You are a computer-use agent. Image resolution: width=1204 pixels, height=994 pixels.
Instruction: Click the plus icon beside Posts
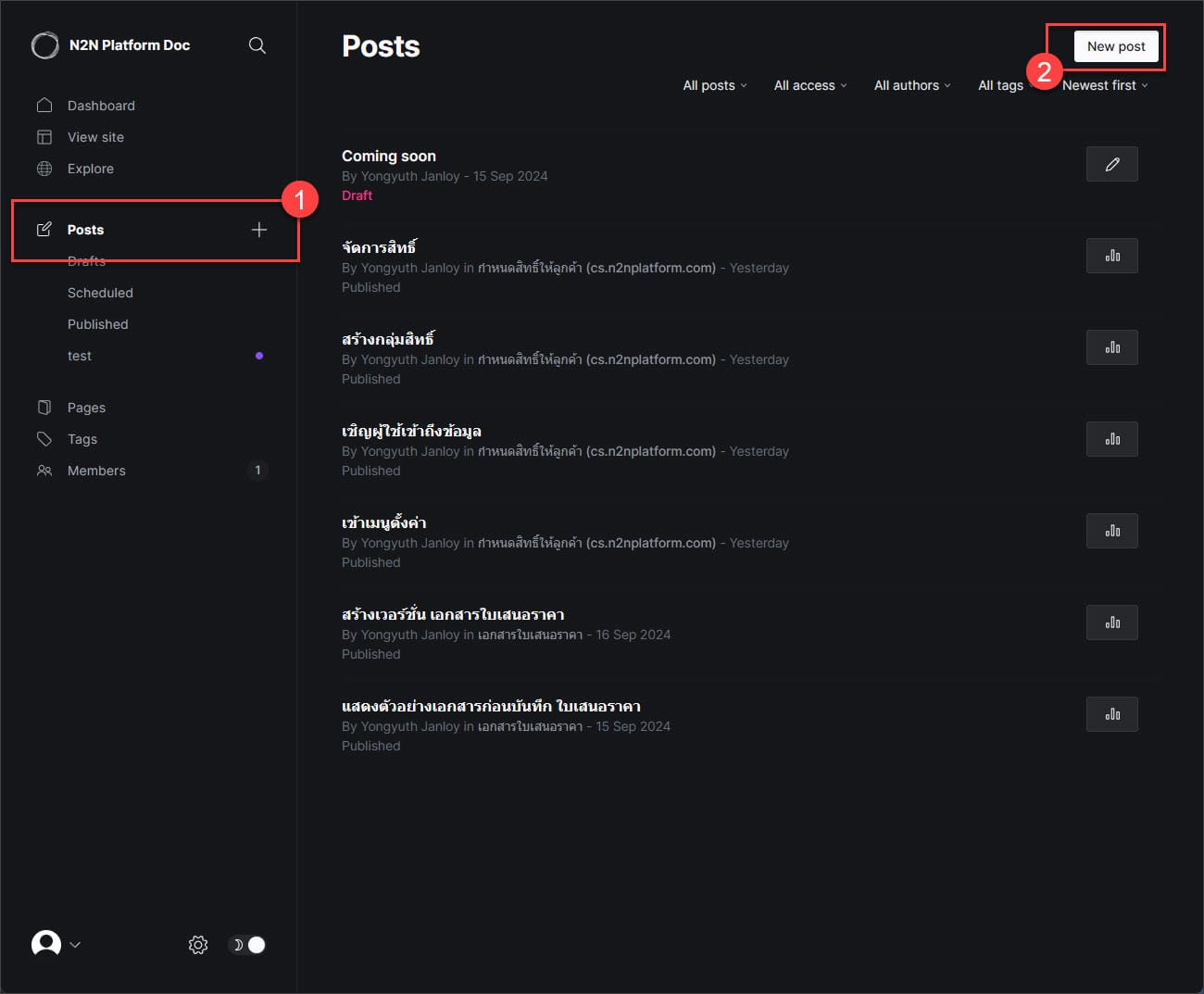[x=259, y=230]
